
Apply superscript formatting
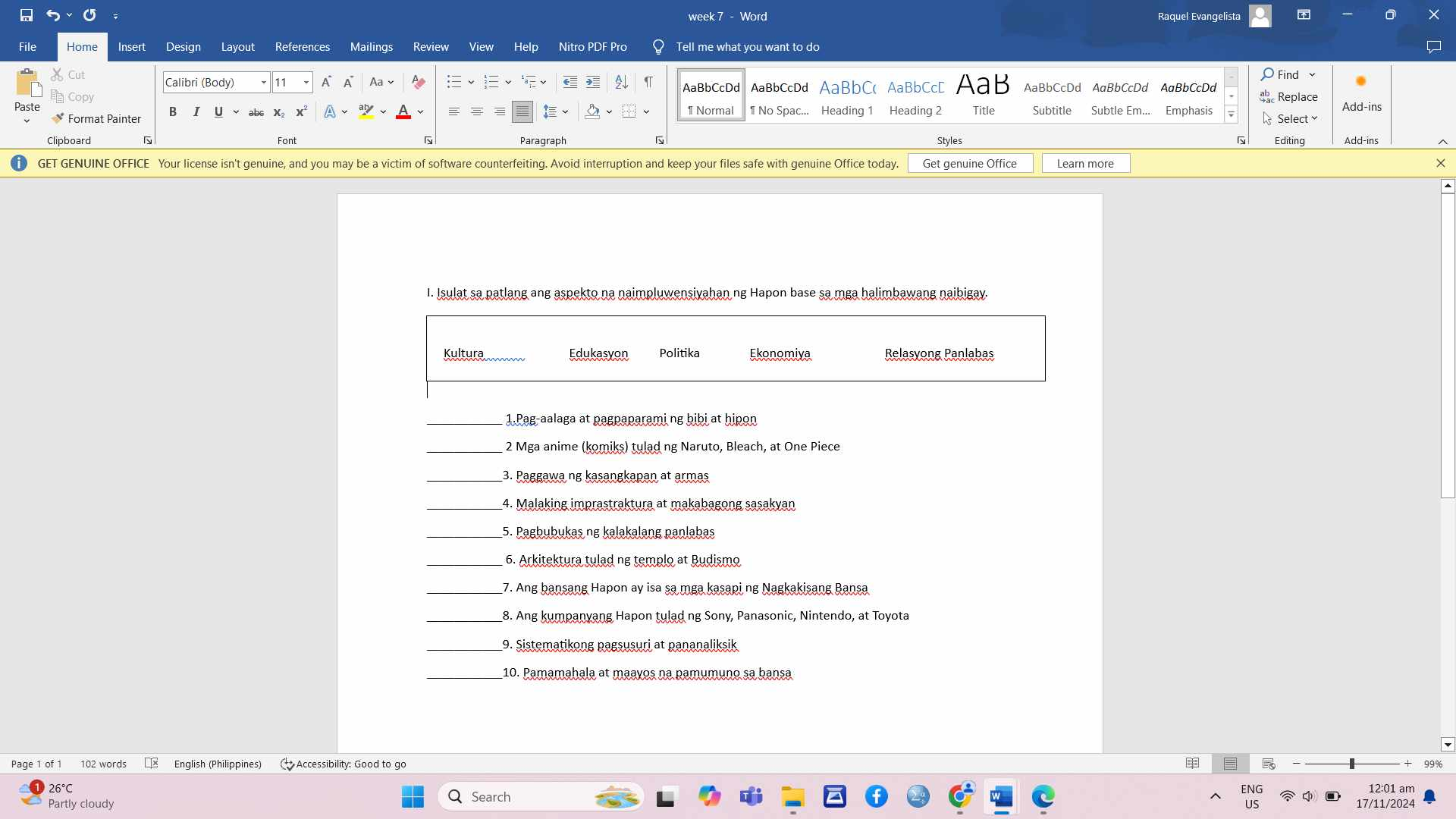[301, 112]
